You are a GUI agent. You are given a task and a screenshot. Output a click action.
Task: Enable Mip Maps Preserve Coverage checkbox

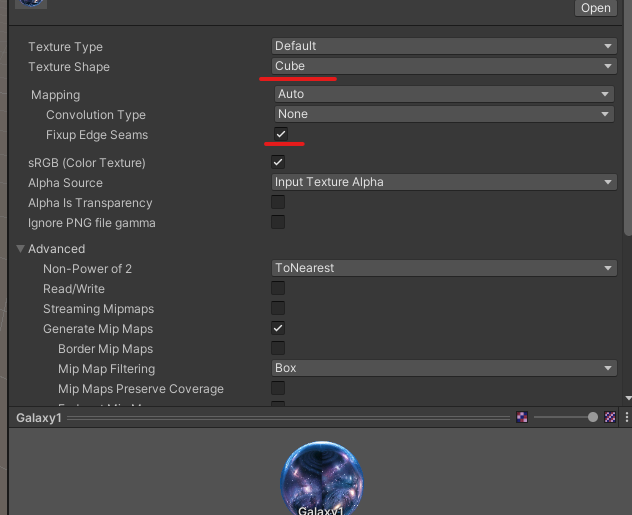pyautogui.click(x=278, y=388)
